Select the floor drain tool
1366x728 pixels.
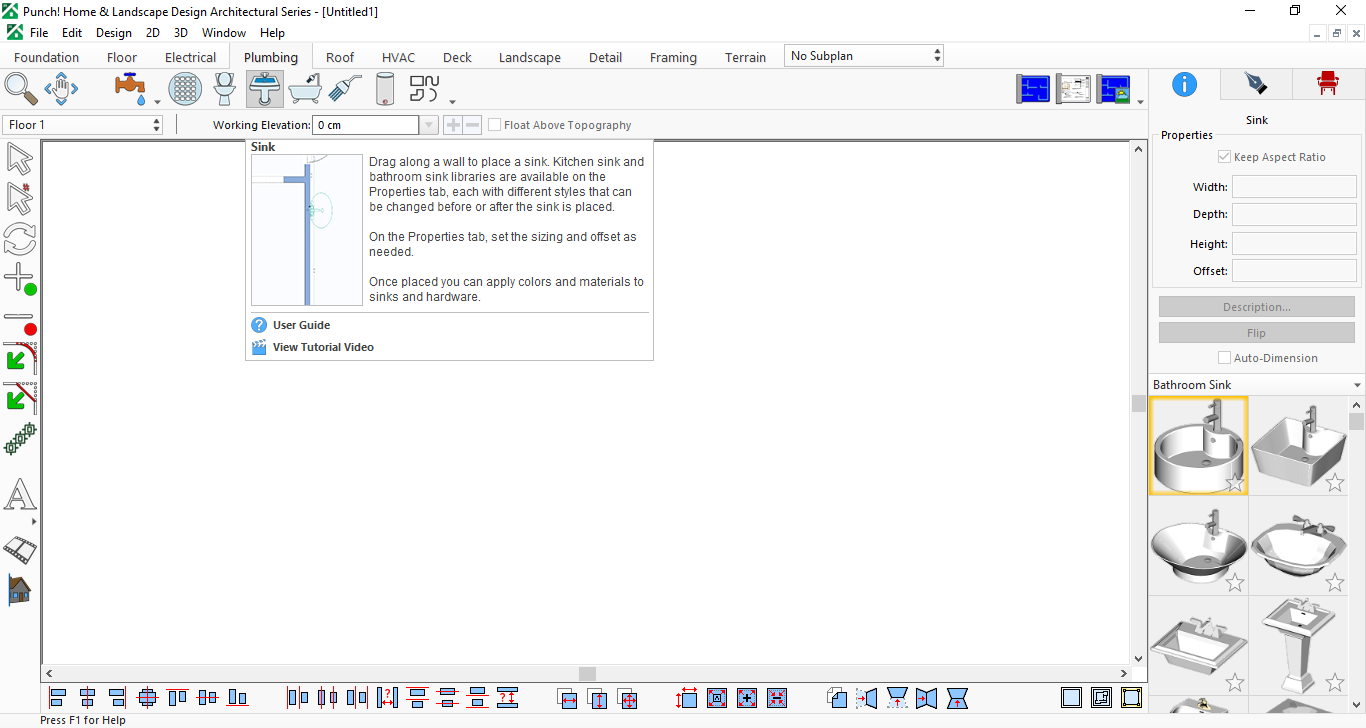pos(185,88)
